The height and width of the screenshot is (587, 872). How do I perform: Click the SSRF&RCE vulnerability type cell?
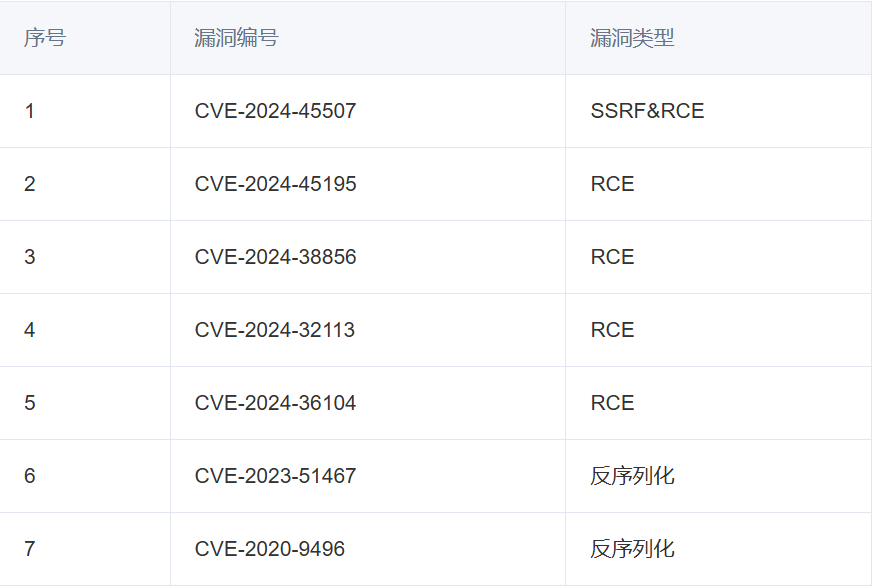[719, 111]
